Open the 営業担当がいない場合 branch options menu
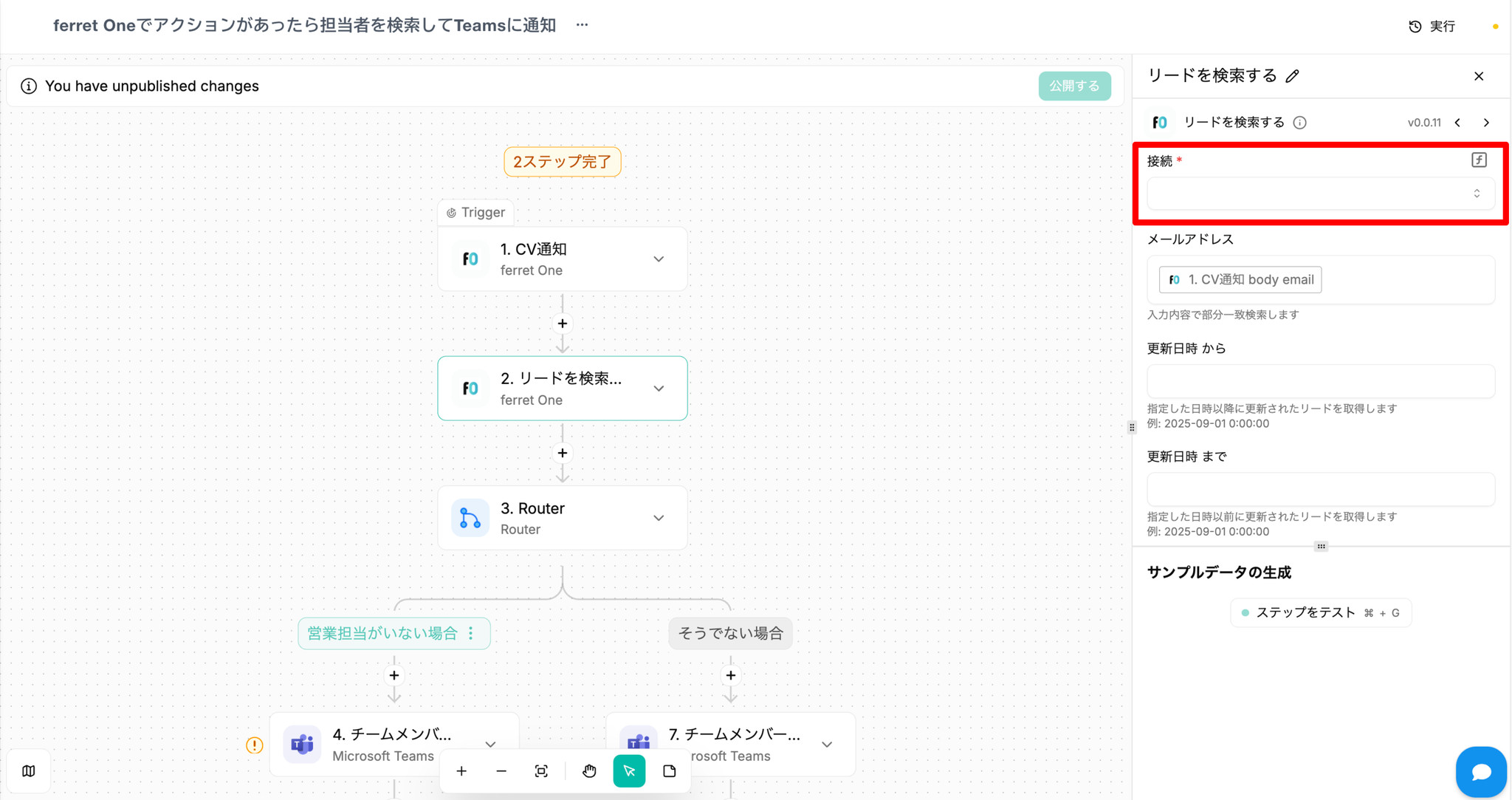Screen dimensions: 1512x800 click(472, 634)
